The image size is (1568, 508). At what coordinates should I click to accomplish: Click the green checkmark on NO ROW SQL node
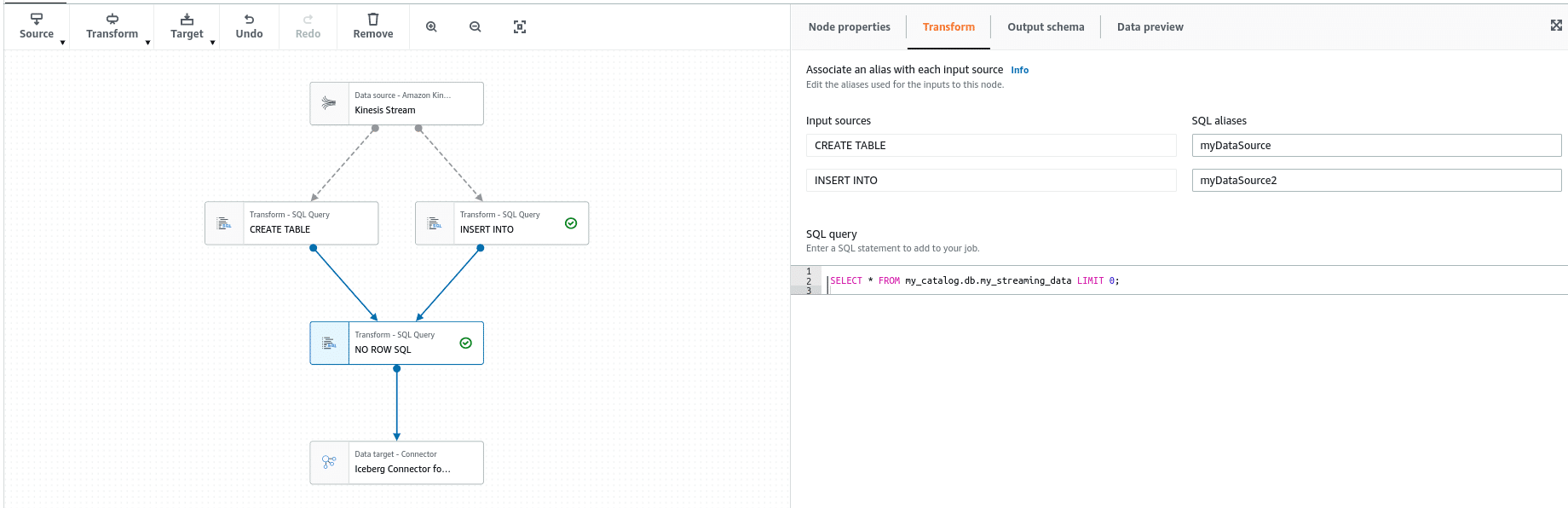pyautogui.click(x=466, y=343)
